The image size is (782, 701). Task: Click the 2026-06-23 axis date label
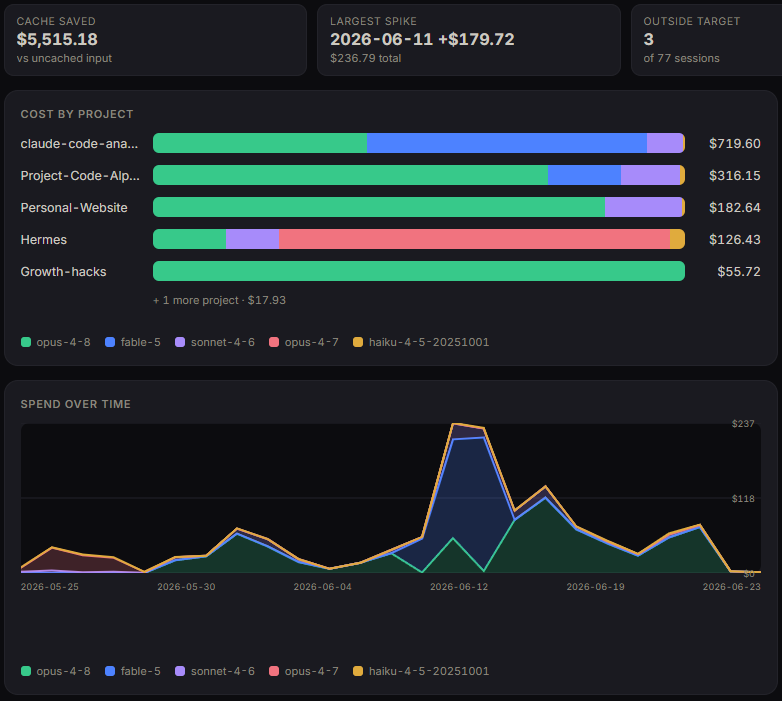[732, 587]
